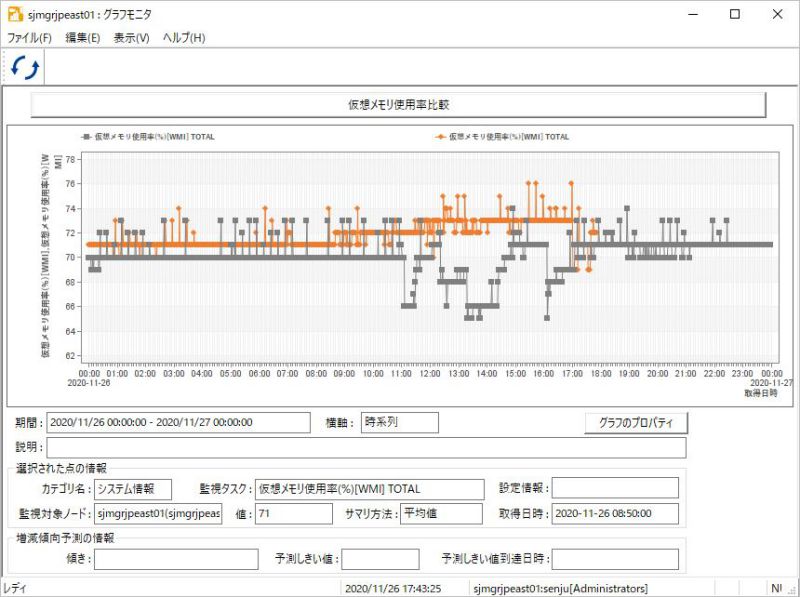Viewport: 800px width, 597px height.
Task: Click the gray series legend entry
Action: click(148, 137)
